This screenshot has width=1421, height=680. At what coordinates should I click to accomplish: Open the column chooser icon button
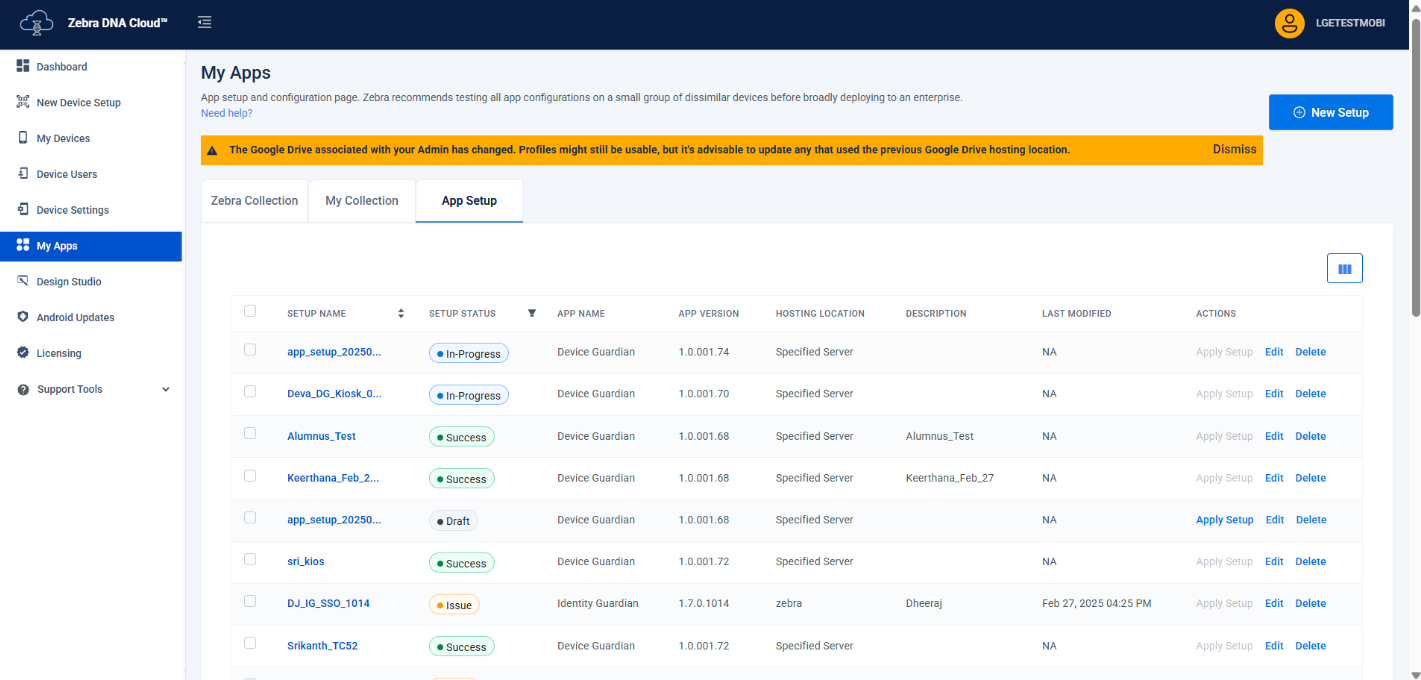[x=1344, y=268]
